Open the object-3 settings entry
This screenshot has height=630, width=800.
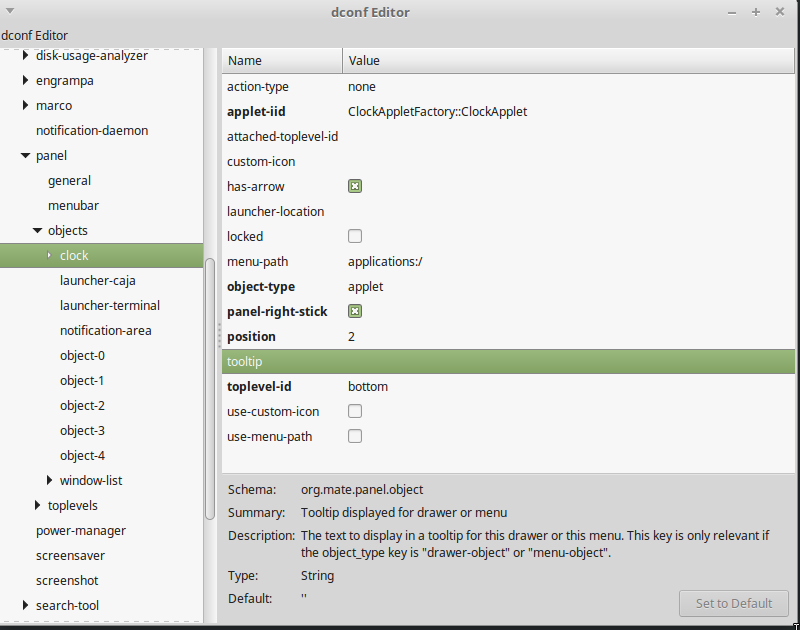(x=81, y=430)
